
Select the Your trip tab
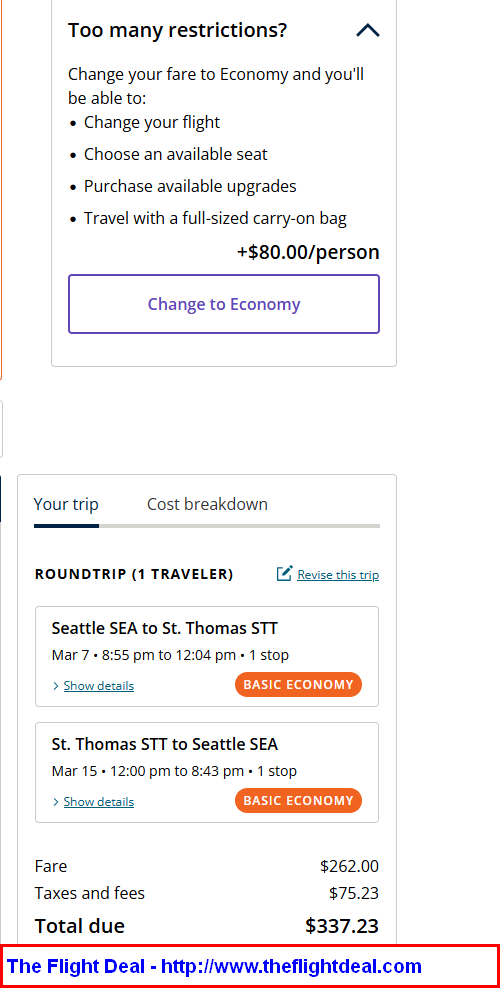66,504
